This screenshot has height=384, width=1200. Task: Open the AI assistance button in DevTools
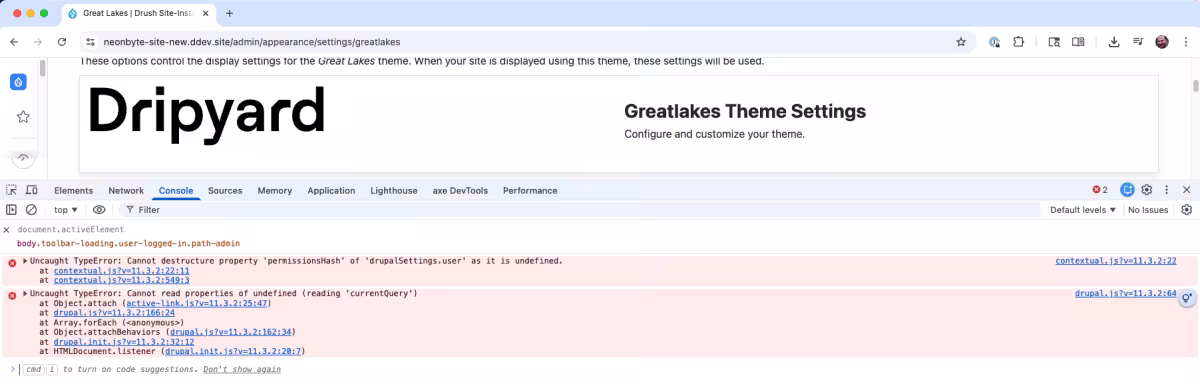coord(1127,190)
